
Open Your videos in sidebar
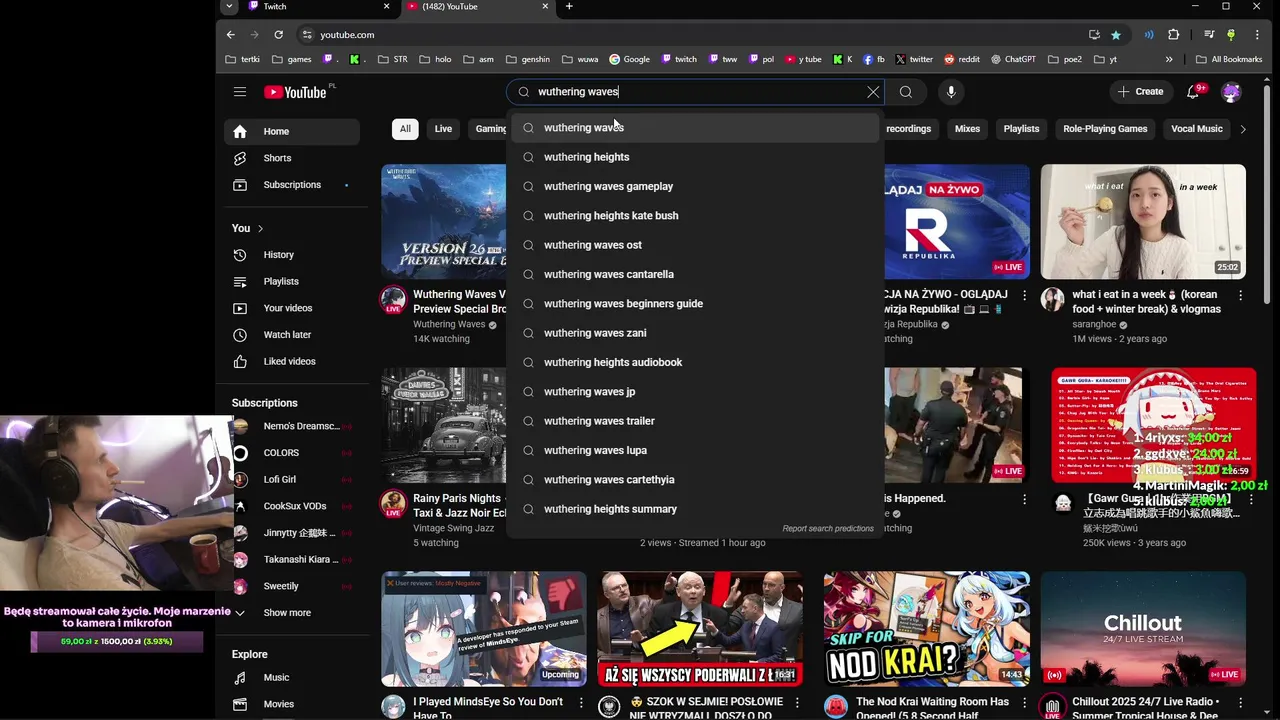tap(291, 308)
